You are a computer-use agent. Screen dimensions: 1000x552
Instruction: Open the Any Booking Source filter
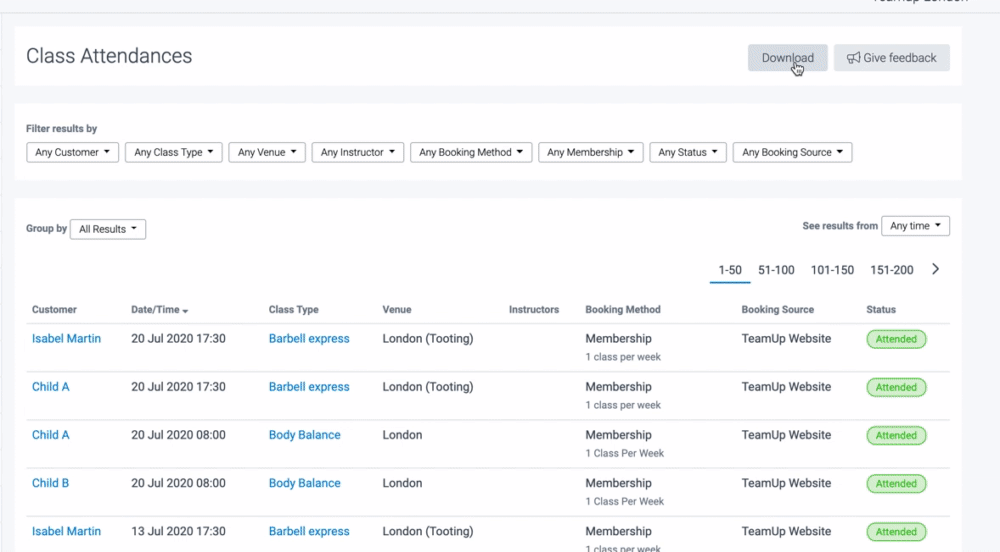792,153
